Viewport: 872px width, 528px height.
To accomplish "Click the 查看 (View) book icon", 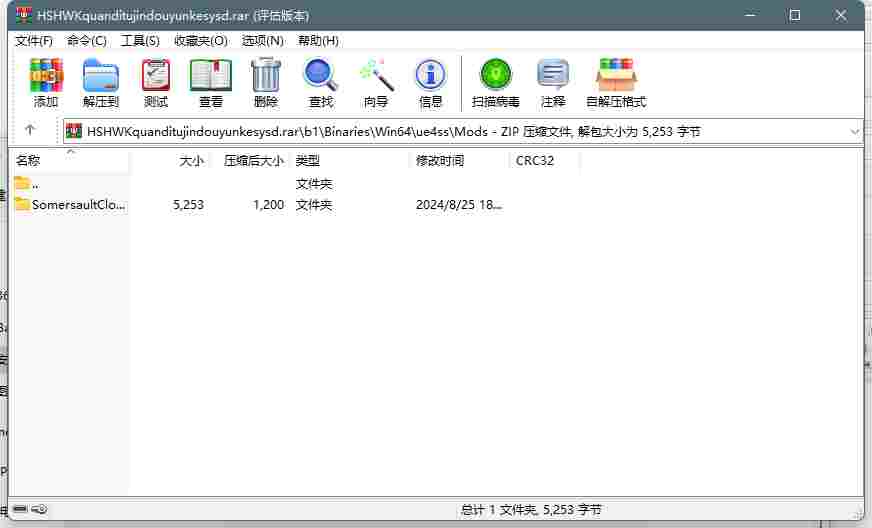I will click(211, 75).
